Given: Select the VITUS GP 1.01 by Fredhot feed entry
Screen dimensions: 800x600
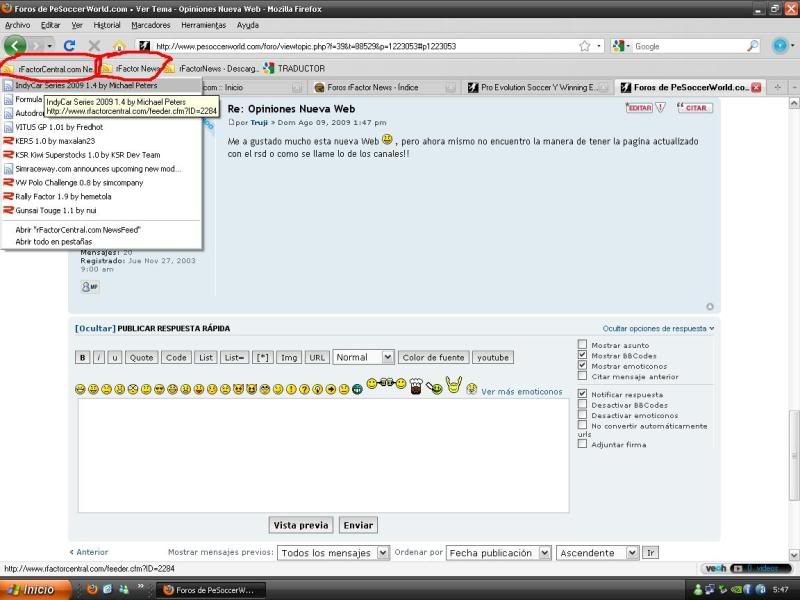Looking at the screenshot, I should [x=58, y=127].
